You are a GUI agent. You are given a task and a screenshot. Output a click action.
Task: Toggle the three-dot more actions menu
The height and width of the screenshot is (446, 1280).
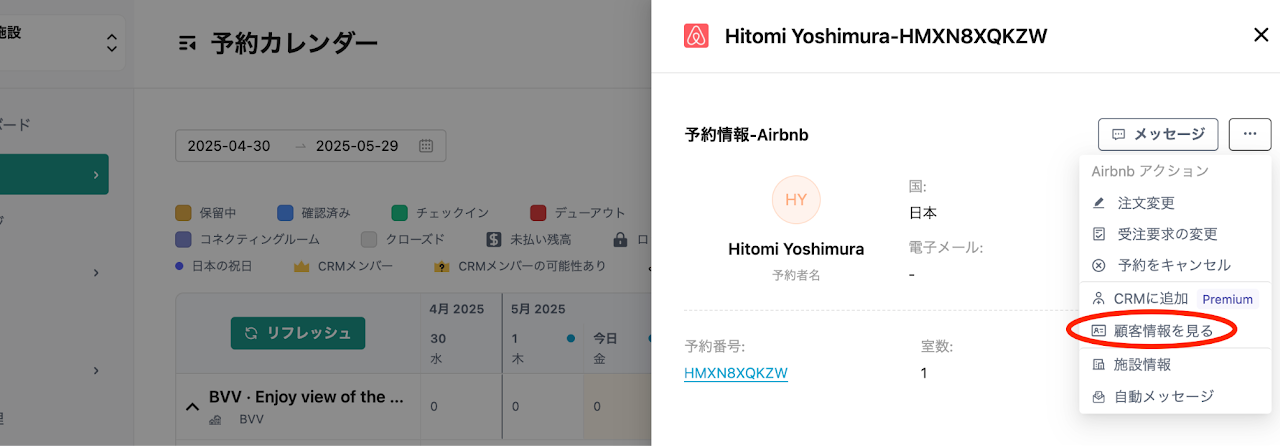coord(1250,134)
